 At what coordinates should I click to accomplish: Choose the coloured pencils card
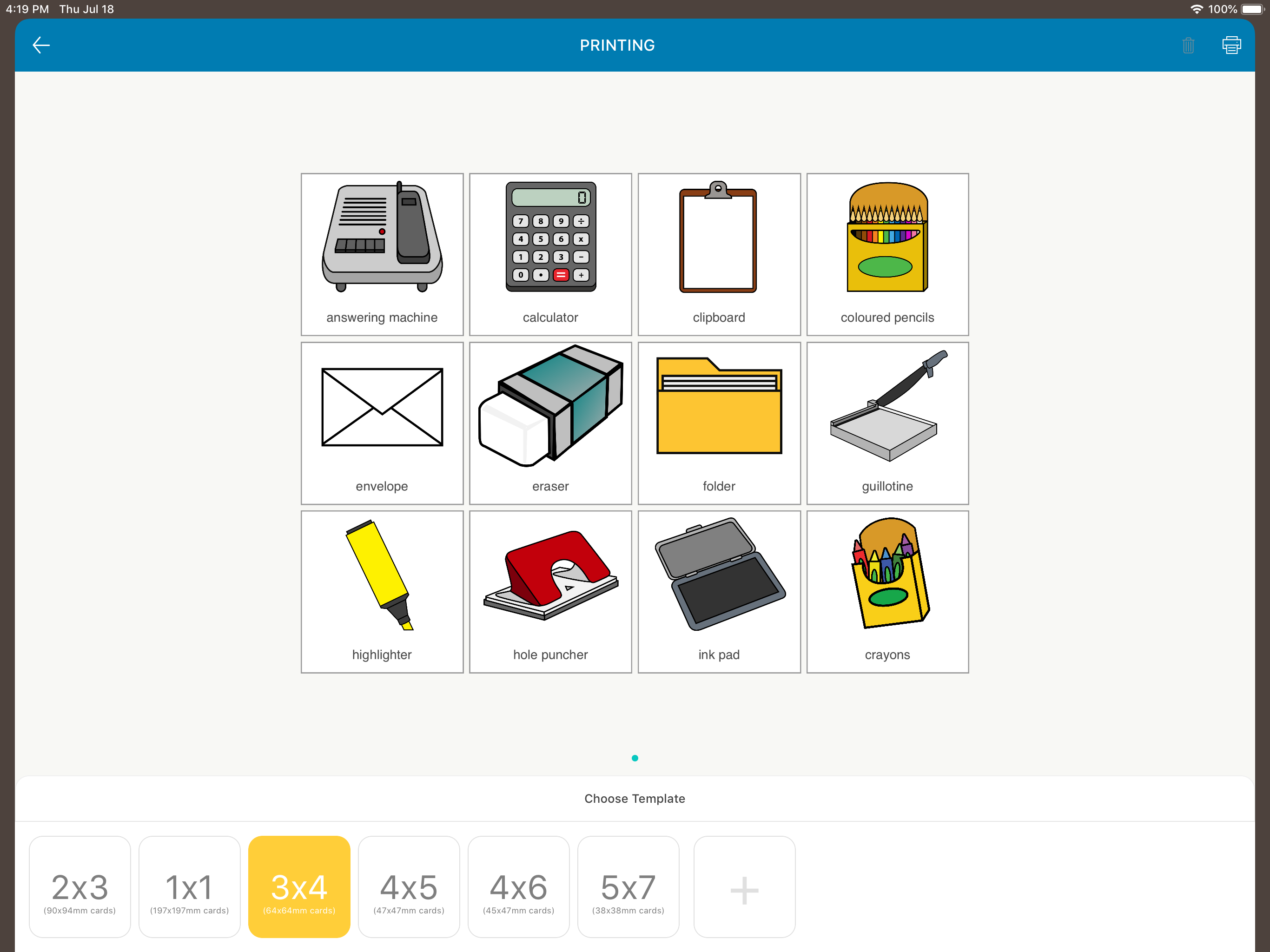pos(887,254)
